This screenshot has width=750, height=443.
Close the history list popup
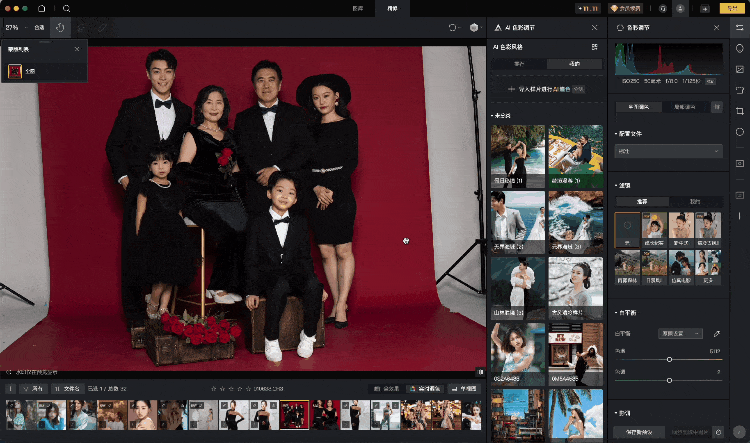77,48
